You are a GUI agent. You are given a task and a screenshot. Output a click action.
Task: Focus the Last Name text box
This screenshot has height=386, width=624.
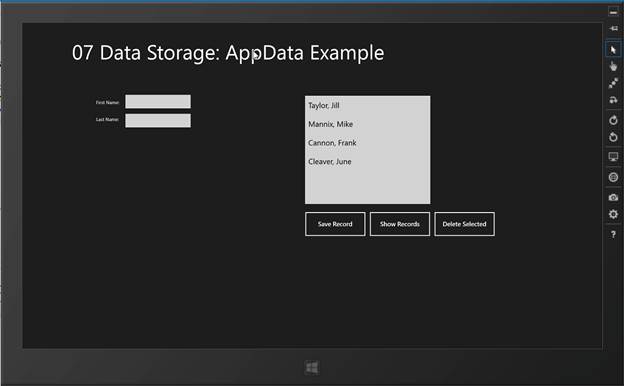pos(158,121)
